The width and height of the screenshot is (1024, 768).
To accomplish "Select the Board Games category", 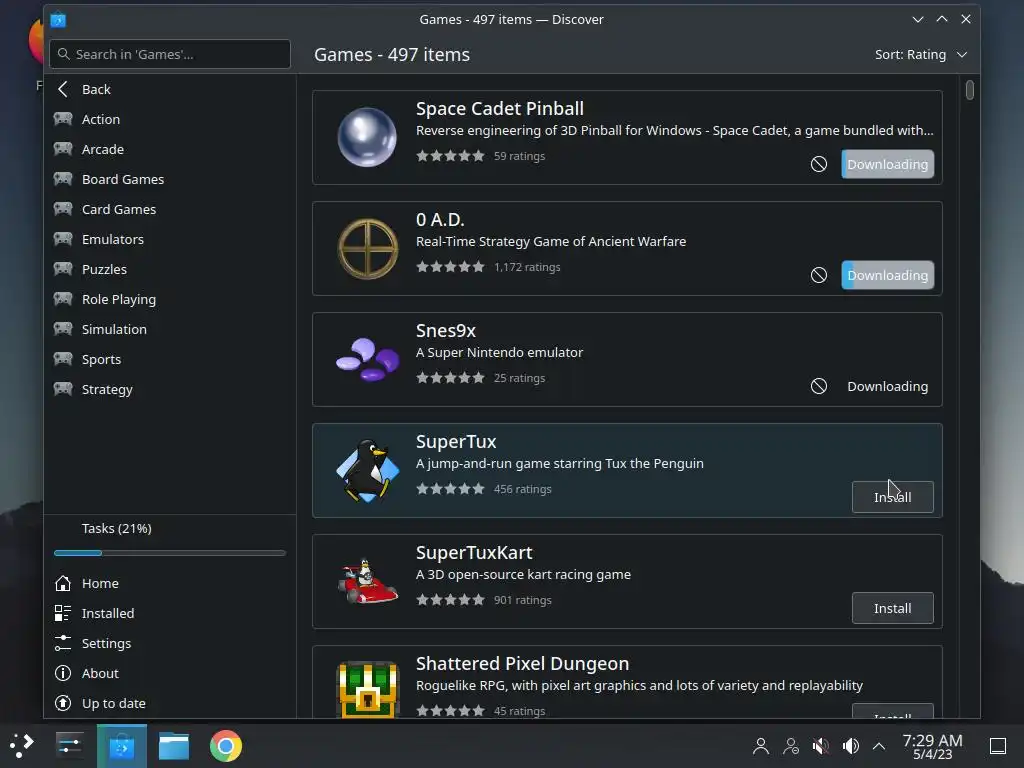I will [170, 180].
